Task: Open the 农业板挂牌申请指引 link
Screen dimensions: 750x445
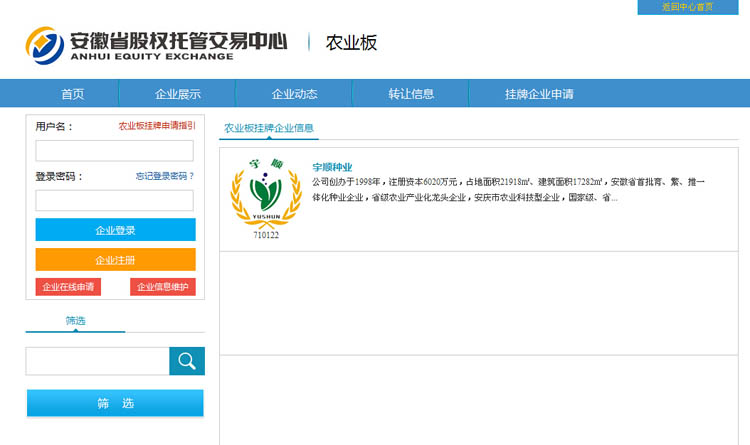Action: 157,126
